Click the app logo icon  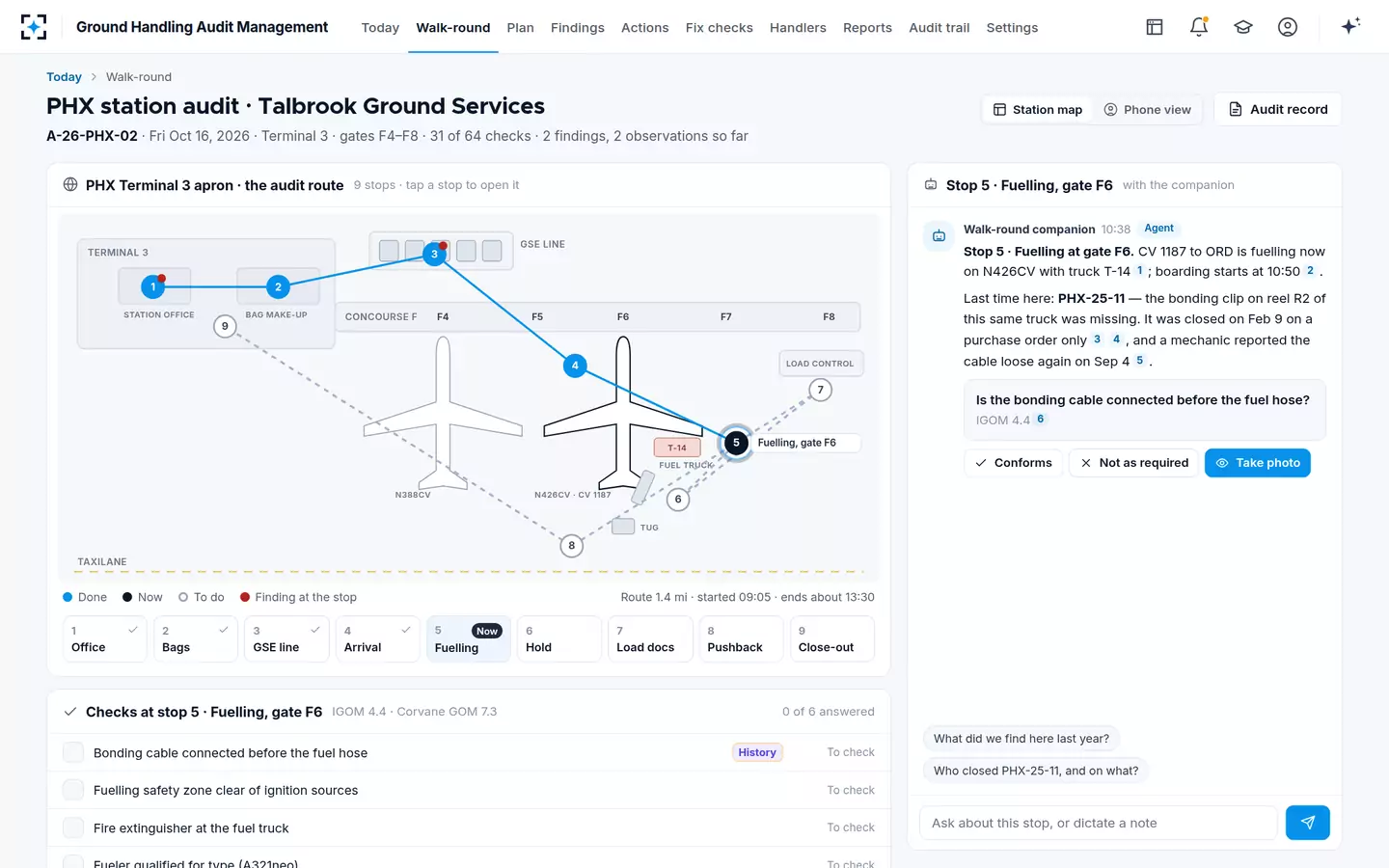point(34,27)
